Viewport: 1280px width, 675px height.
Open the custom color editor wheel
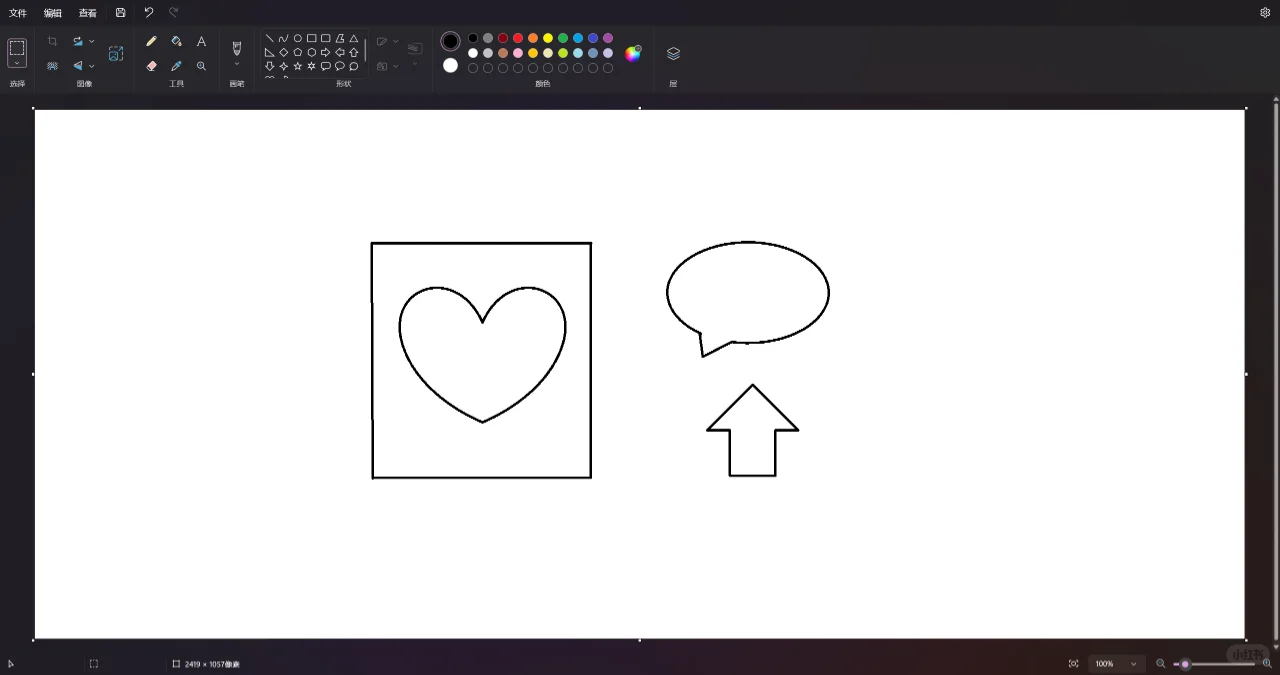(633, 53)
